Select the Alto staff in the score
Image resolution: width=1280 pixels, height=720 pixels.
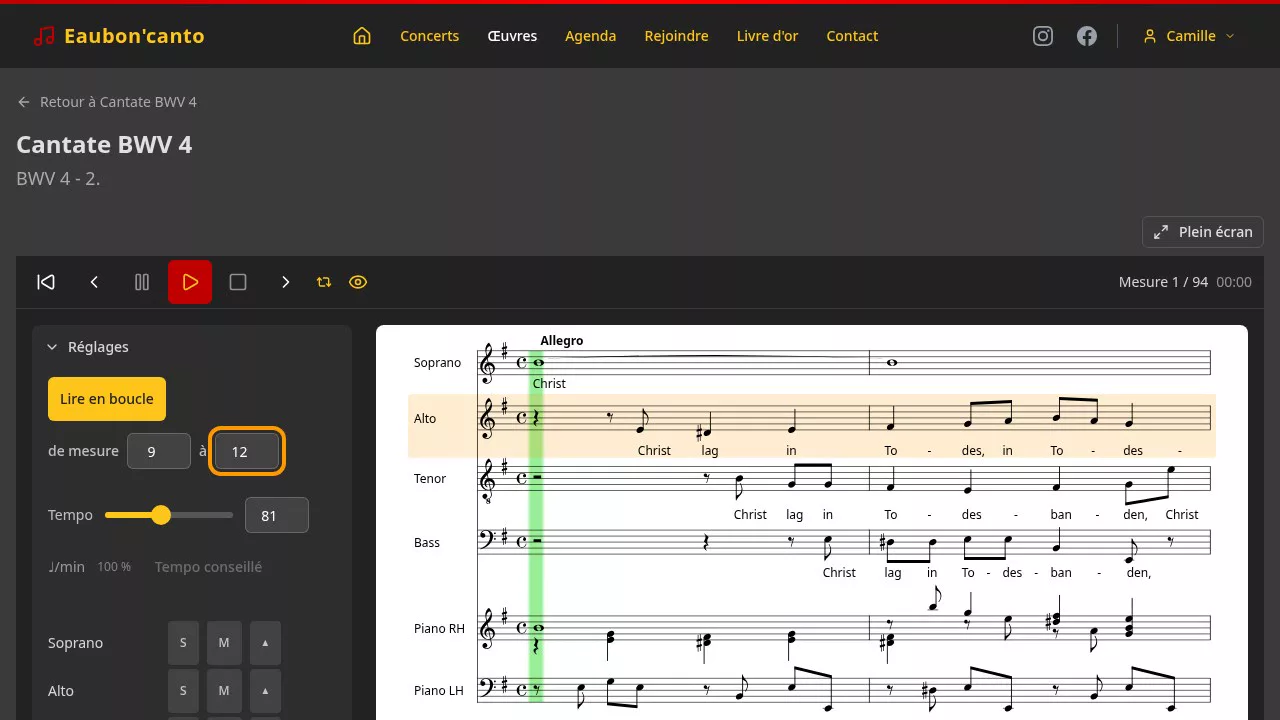tap(812, 426)
